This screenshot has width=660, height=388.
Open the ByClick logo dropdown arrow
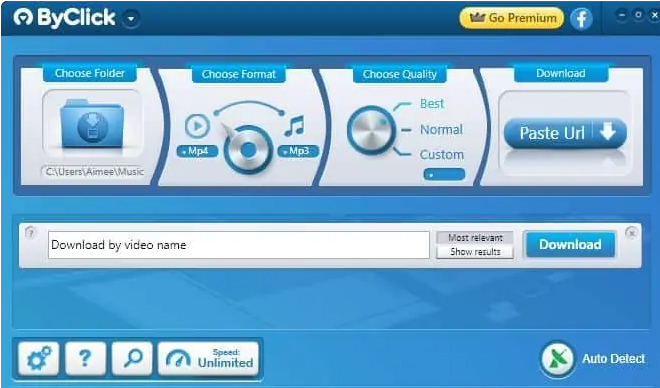[131, 19]
